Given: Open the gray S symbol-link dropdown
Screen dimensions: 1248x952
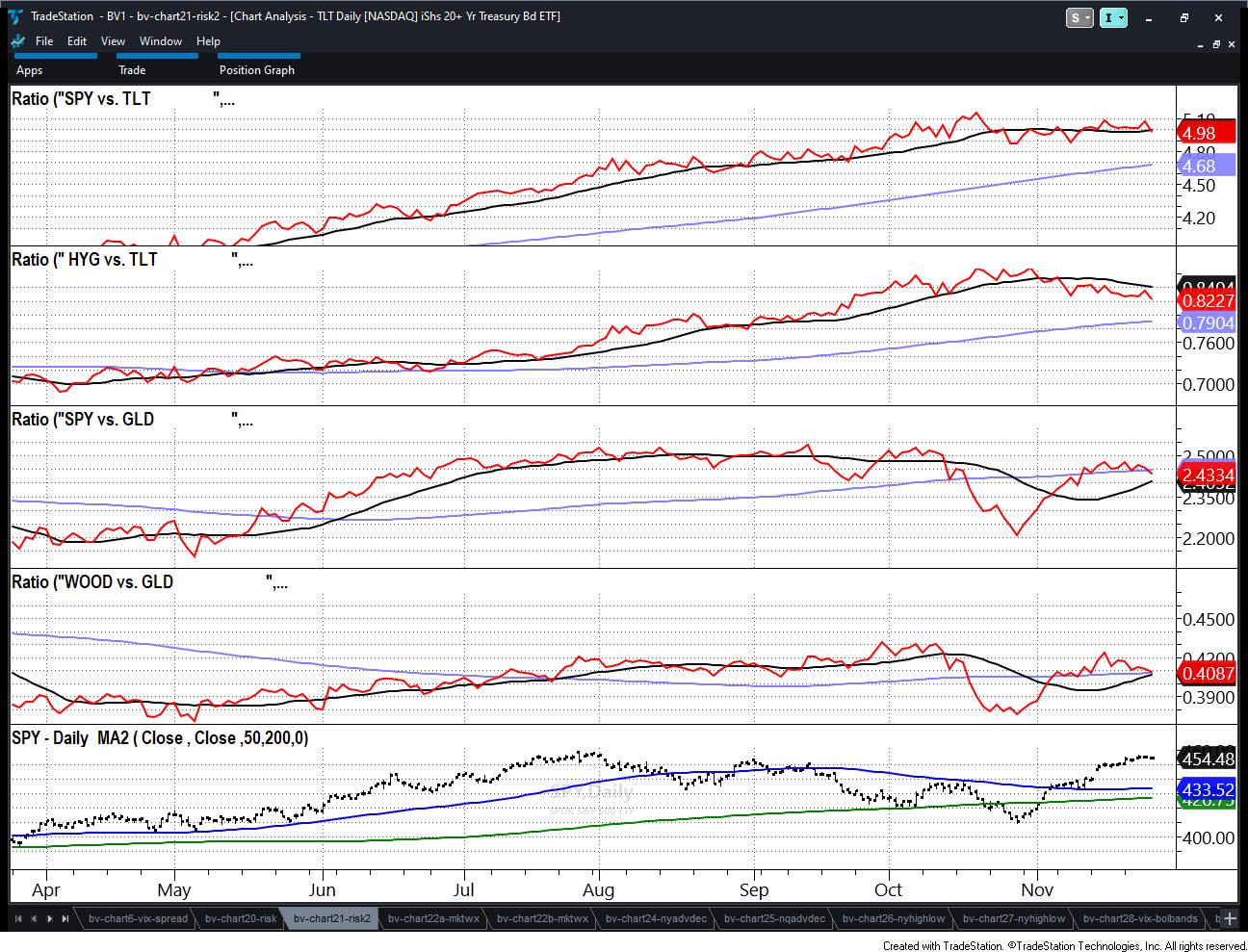Looking at the screenshot, I should click(1079, 17).
